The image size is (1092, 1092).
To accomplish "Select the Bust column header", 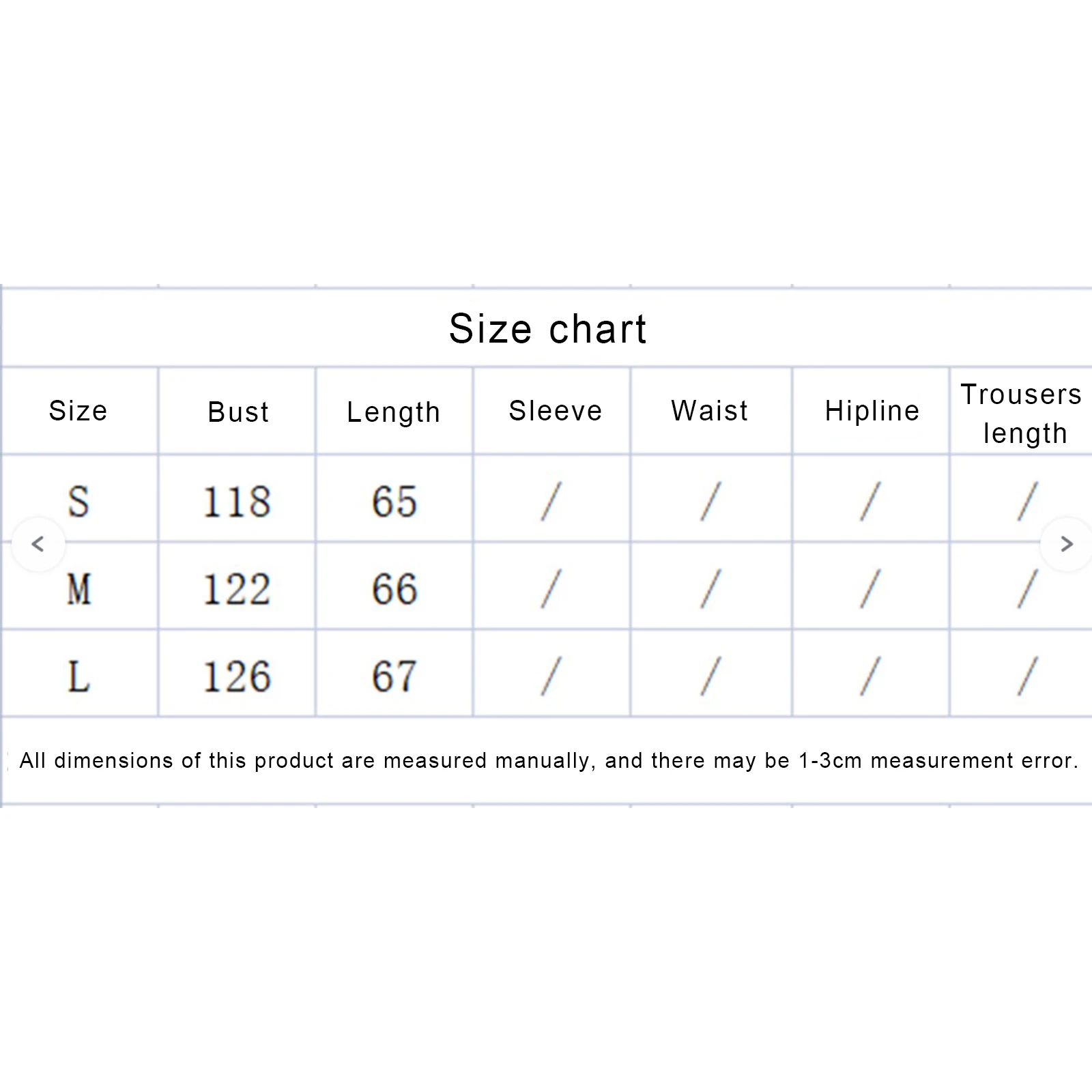I will click(x=238, y=412).
